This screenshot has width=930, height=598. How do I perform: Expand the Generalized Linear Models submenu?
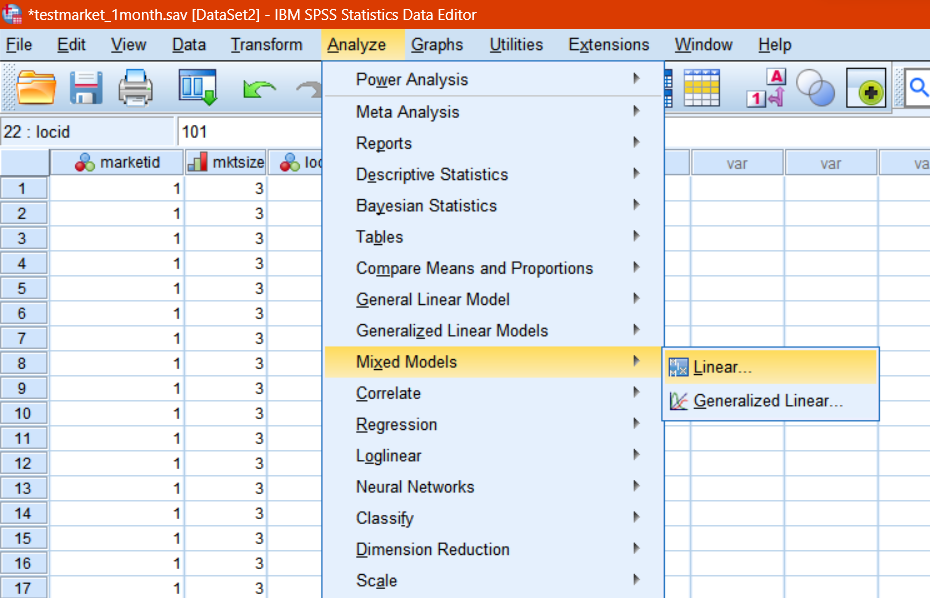[x=493, y=330]
